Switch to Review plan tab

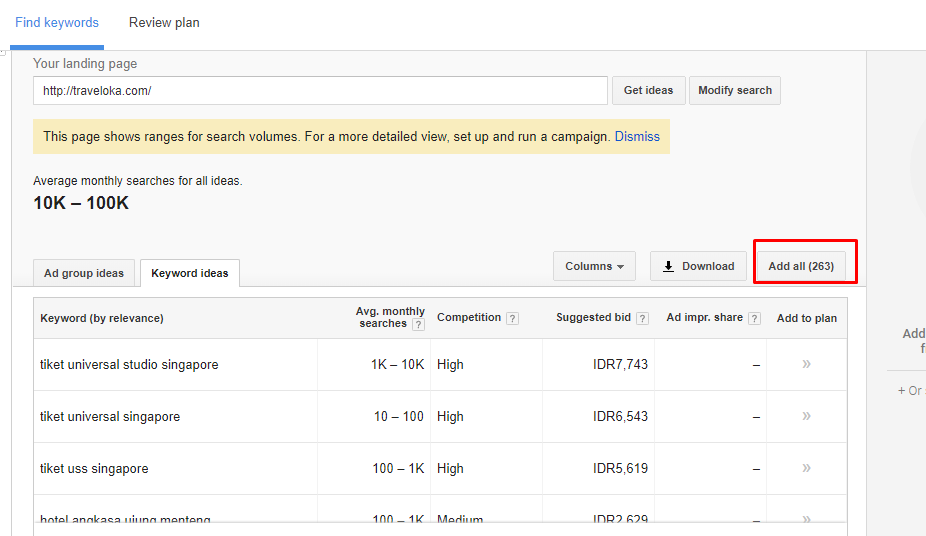coord(164,22)
